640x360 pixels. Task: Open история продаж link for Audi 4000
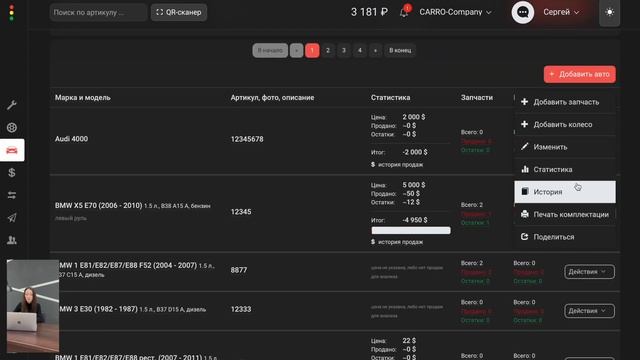click(397, 164)
